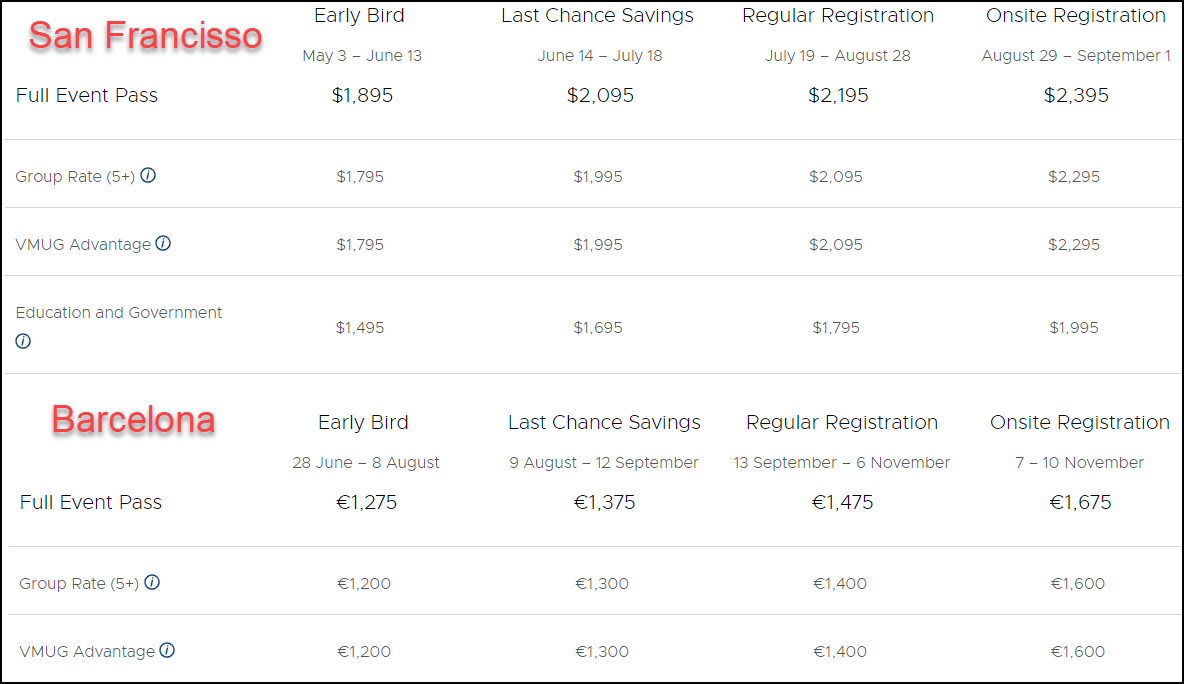Select the $1,895 Early Bird Full Event Pass
Screen dimensions: 1184x684
point(362,95)
